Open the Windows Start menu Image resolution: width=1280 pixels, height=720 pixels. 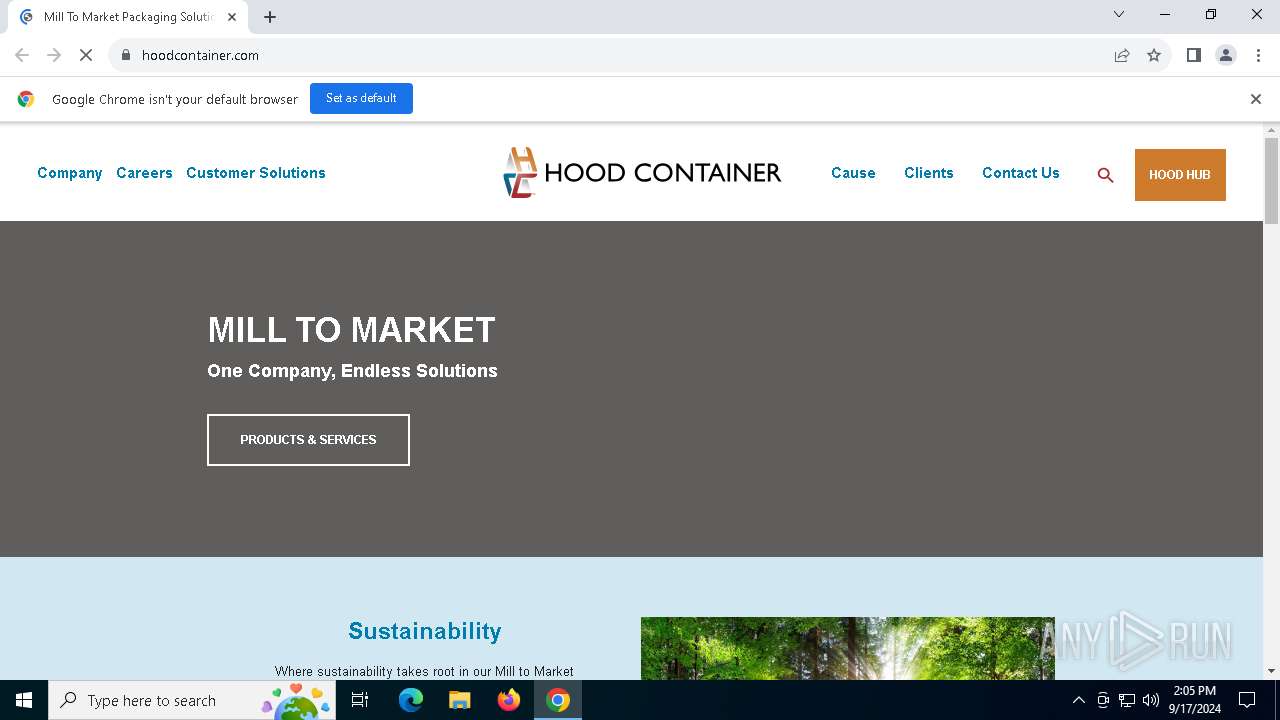click(24, 700)
